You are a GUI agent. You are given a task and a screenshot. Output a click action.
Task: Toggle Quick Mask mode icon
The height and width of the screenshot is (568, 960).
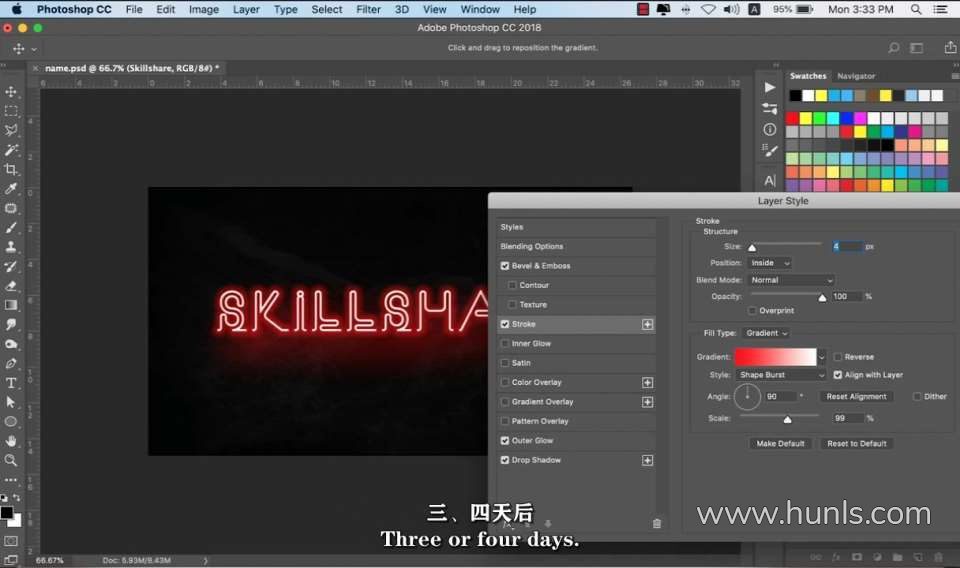pos(11,541)
